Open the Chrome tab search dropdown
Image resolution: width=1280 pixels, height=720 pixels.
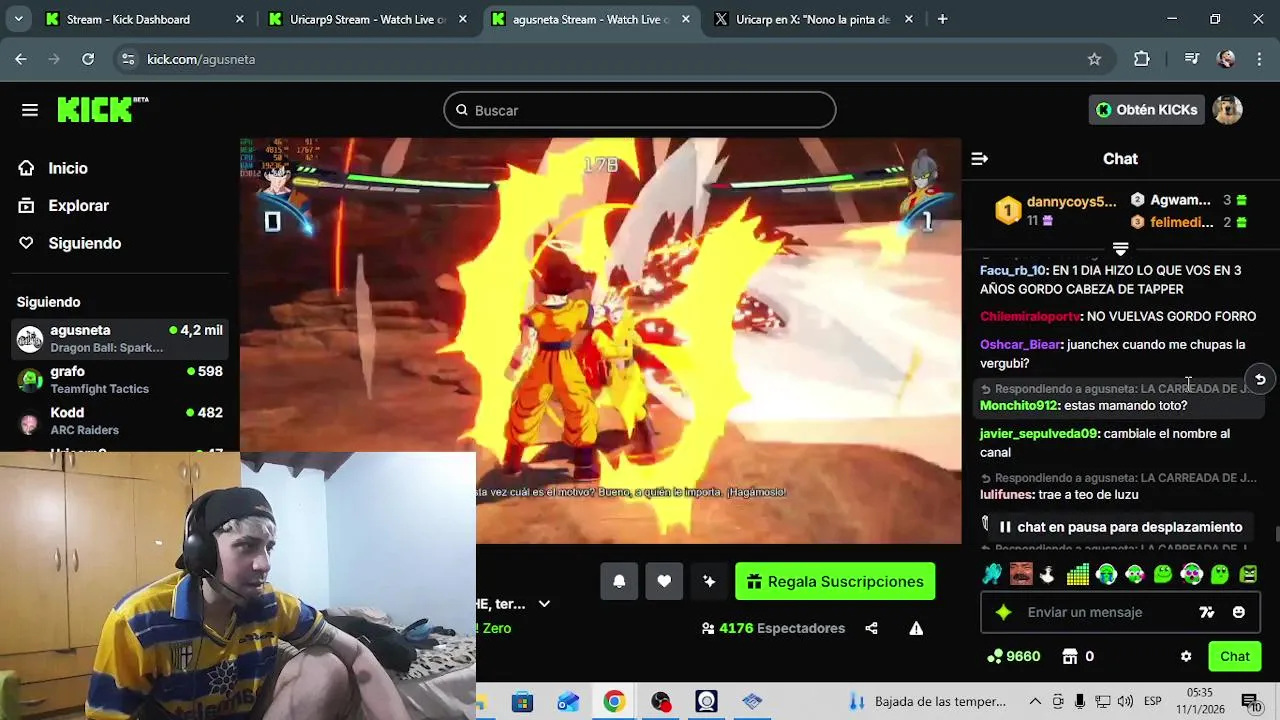[x=18, y=19]
